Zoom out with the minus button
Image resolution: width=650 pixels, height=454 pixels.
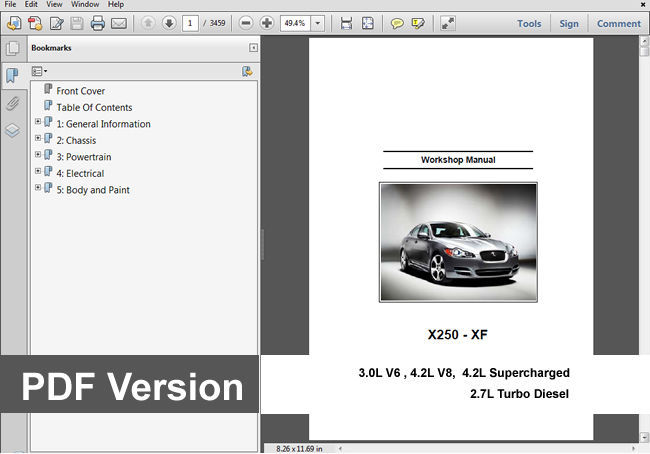(x=246, y=23)
